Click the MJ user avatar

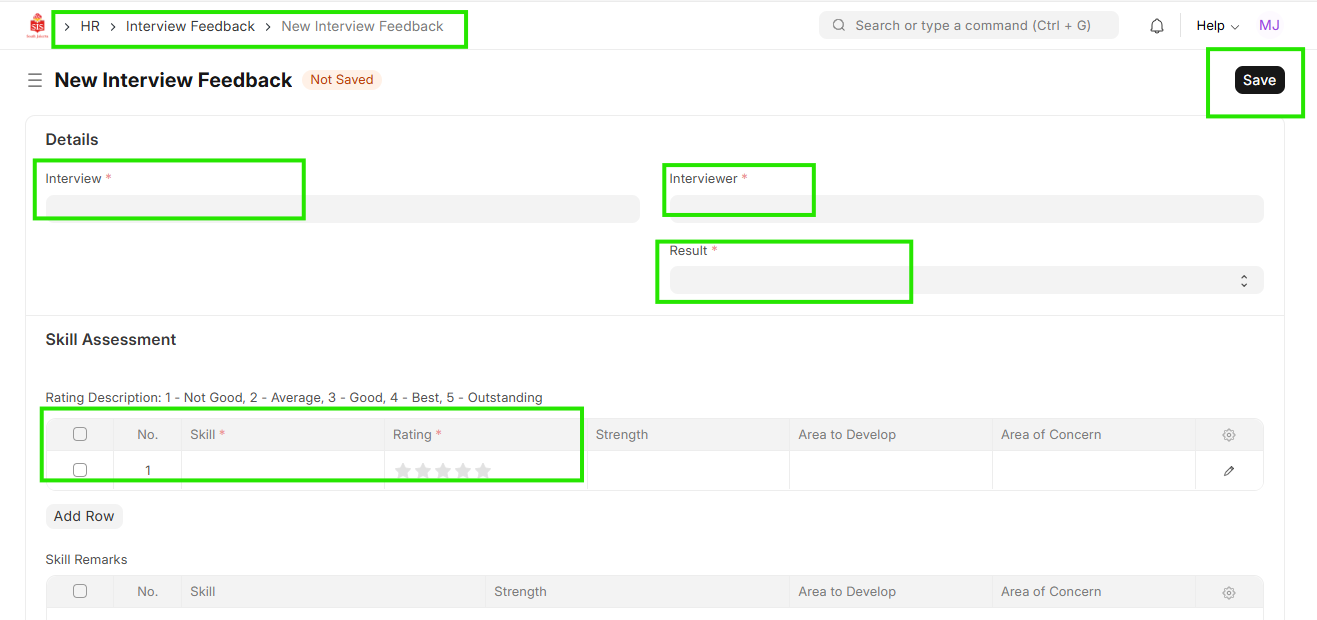point(1269,26)
